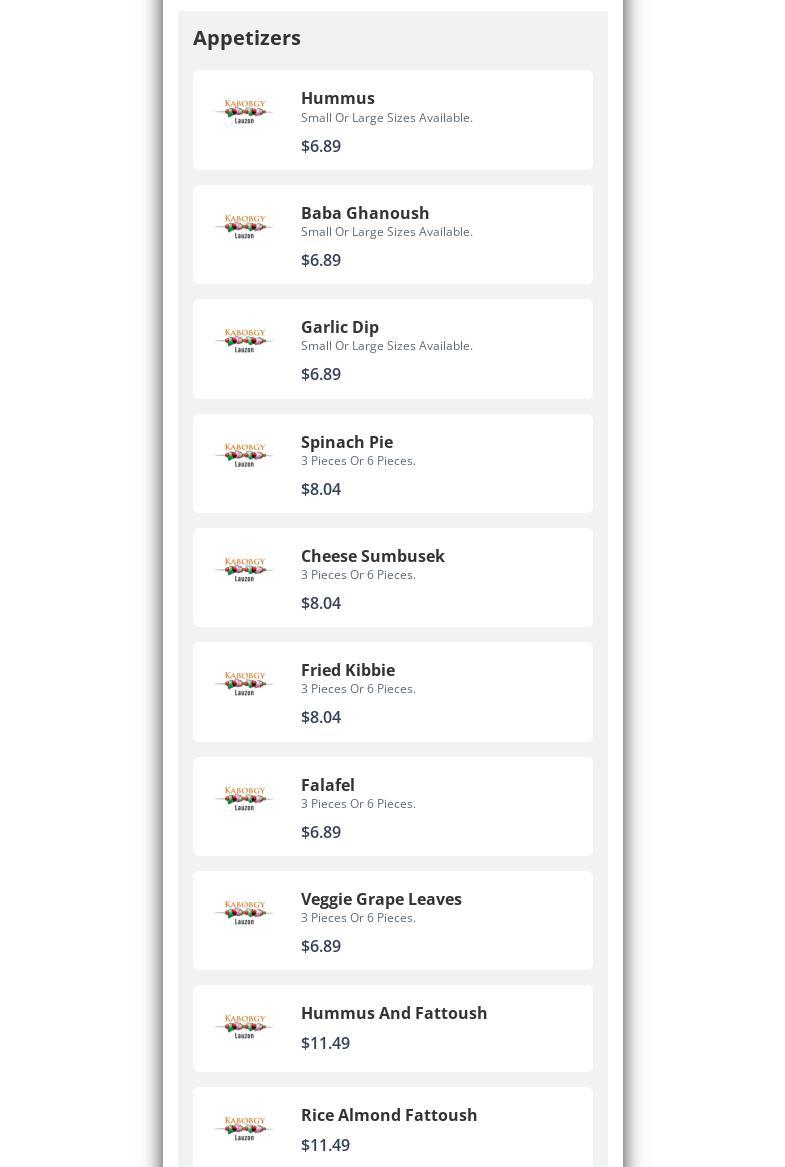Click the Kabobgy logo beside Fried Kibbie
This screenshot has width=785, height=1167.
point(245,682)
